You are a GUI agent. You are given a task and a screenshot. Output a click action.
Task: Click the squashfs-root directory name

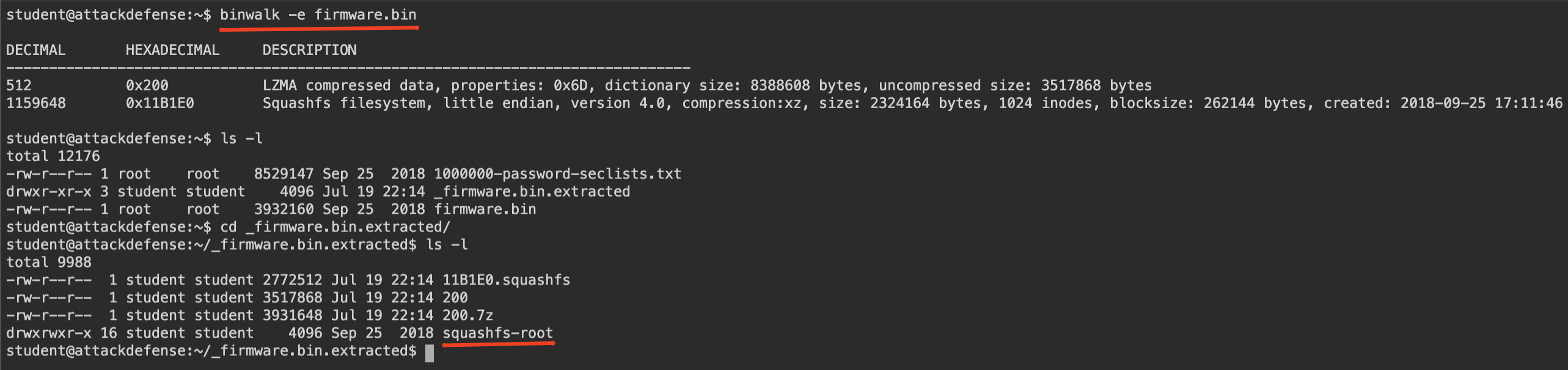(497, 333)
